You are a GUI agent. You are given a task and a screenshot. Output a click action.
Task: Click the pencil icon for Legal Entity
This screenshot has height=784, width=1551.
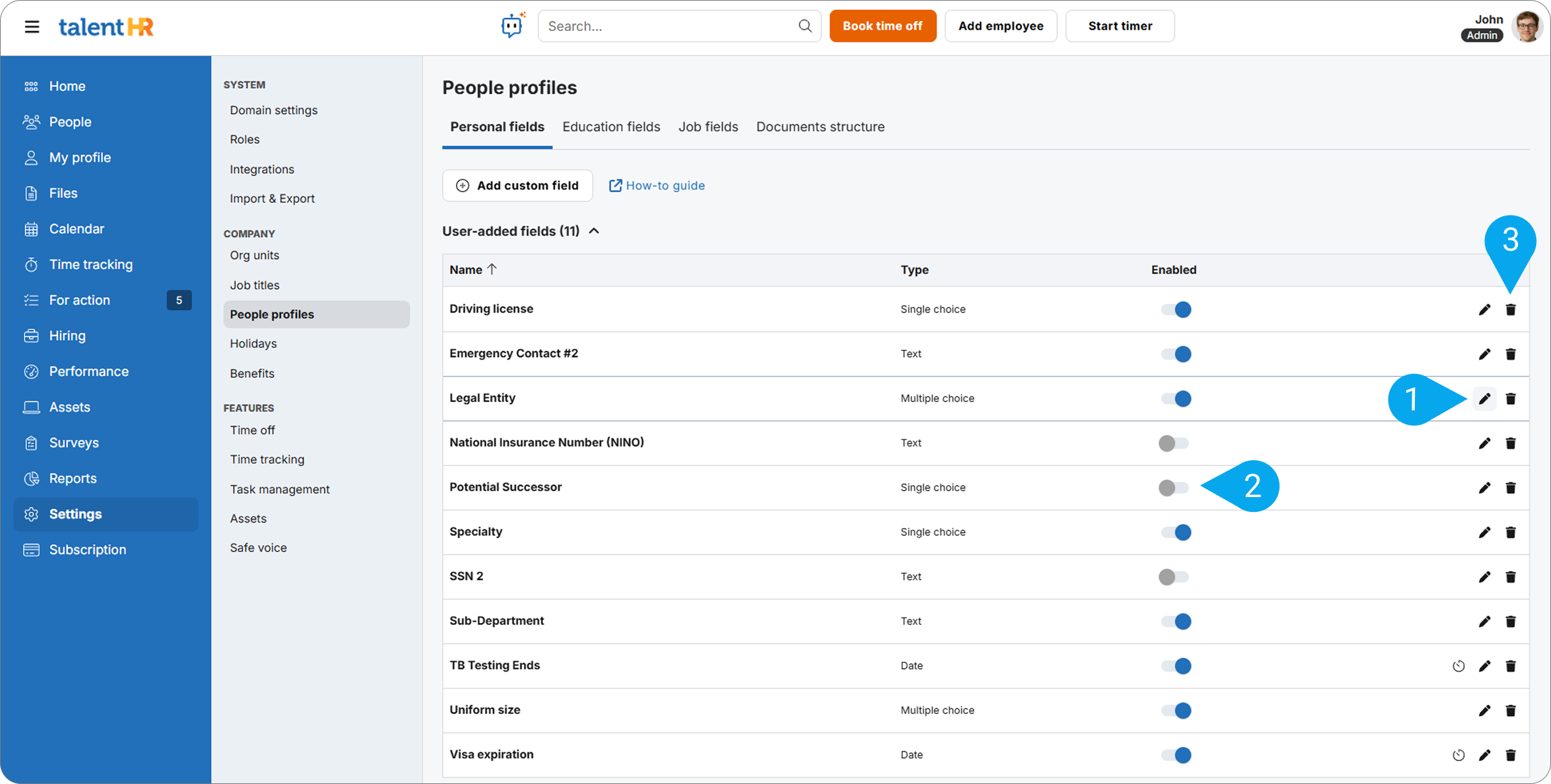[1484, 399]
